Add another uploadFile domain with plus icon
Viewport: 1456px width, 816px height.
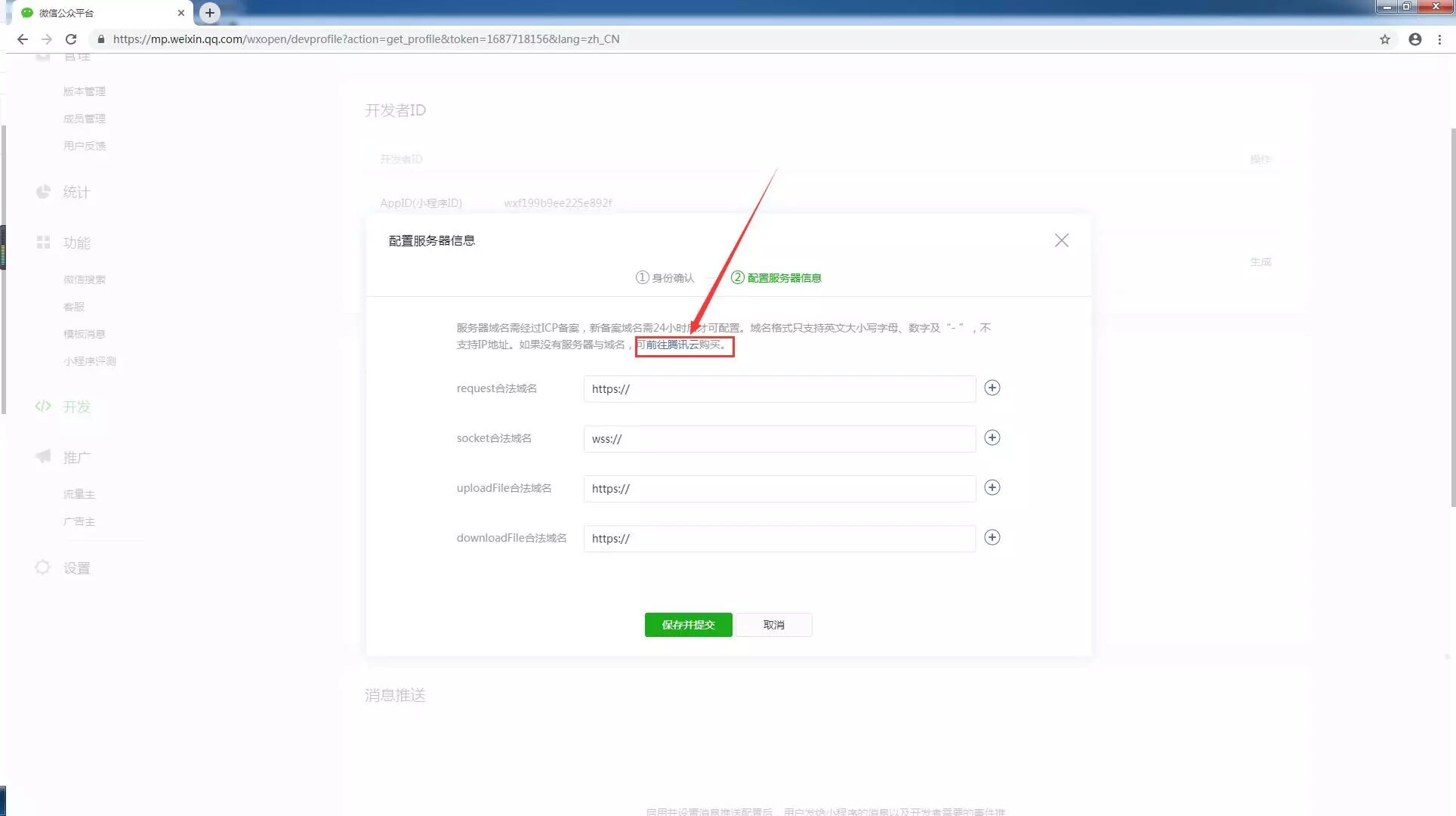tap(992, 487)
